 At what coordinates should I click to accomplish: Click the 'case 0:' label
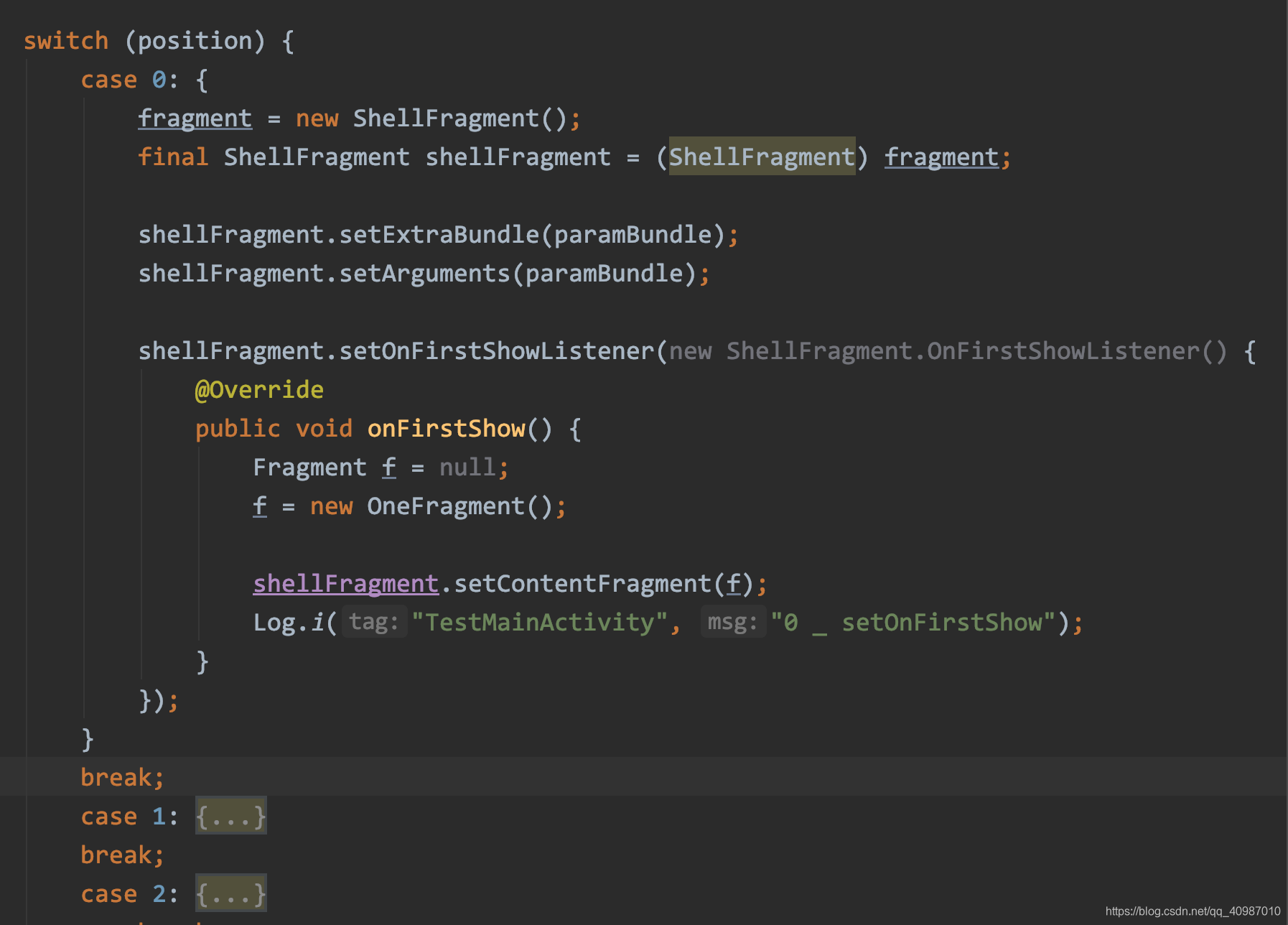129,79
